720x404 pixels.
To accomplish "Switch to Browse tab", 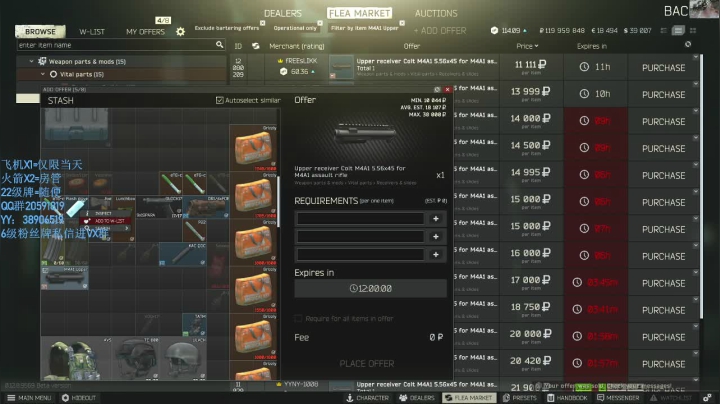I will 40,31.
